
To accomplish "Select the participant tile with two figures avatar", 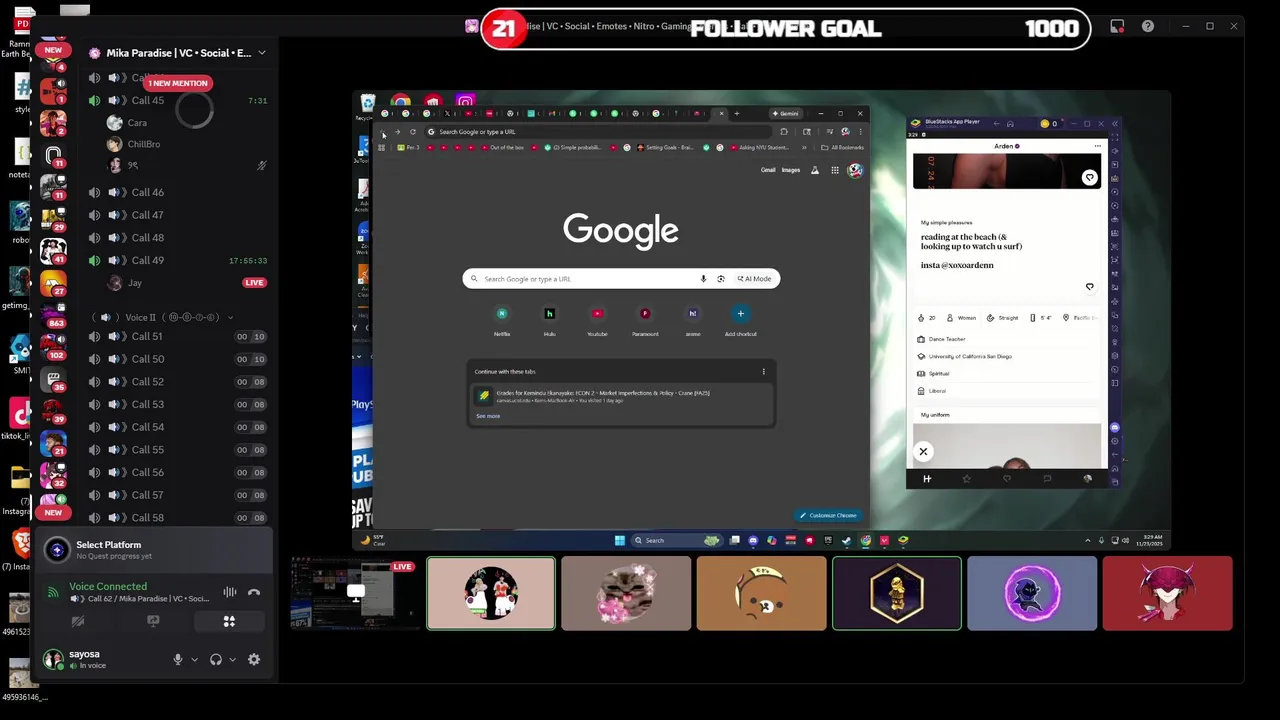I will [491, 594].
